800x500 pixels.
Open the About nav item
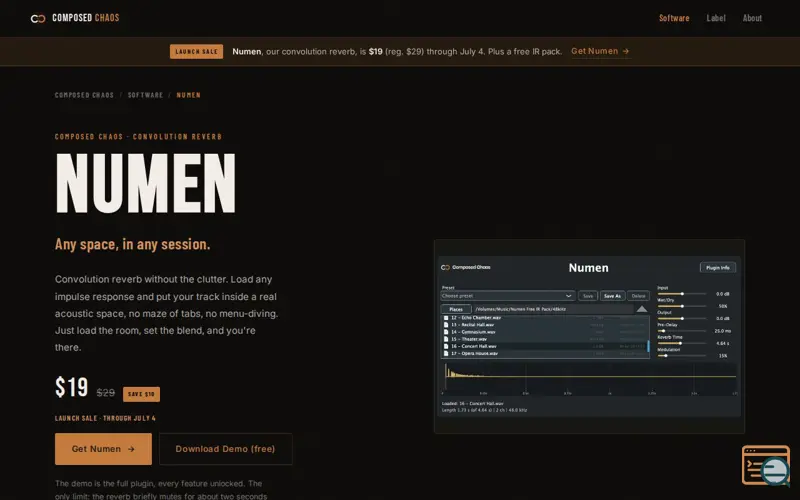click(752, 18)
